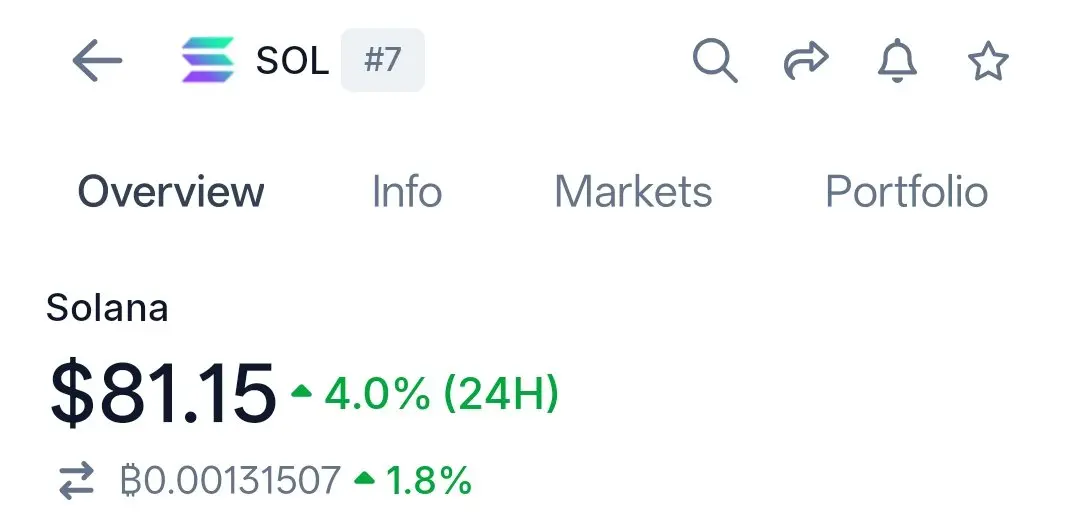Add SOL to favorites with the star

point(988,61)
